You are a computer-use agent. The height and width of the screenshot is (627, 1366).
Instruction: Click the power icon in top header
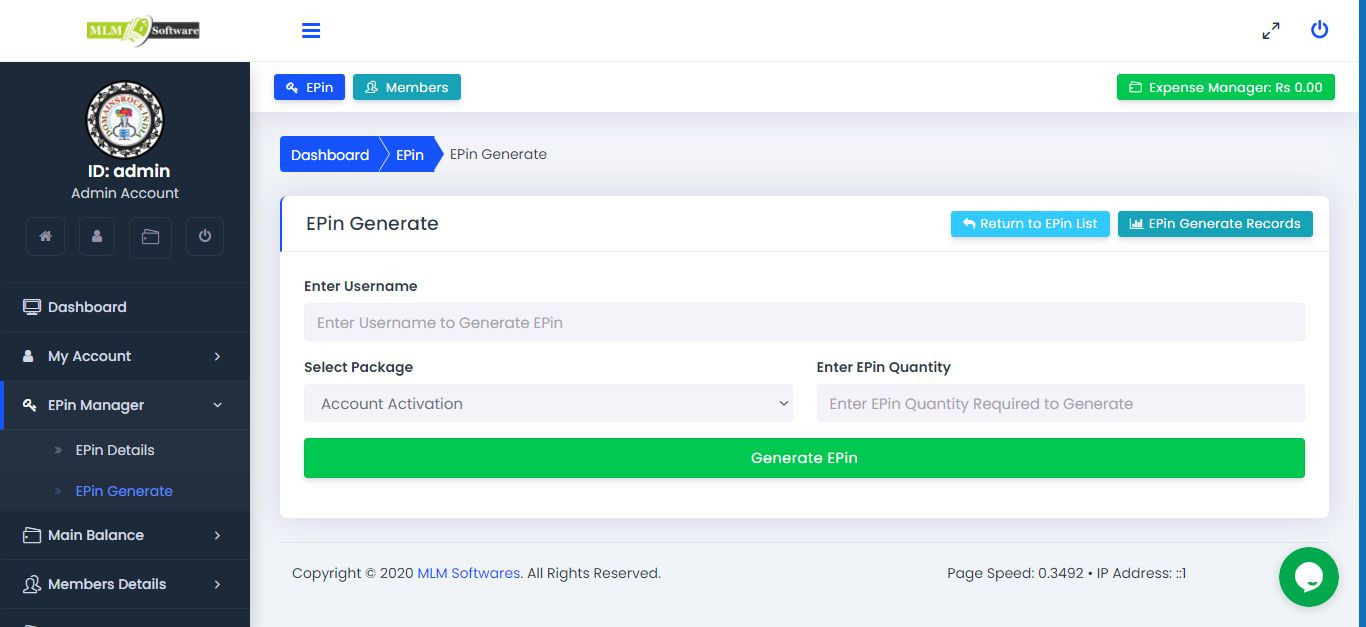1319,30
